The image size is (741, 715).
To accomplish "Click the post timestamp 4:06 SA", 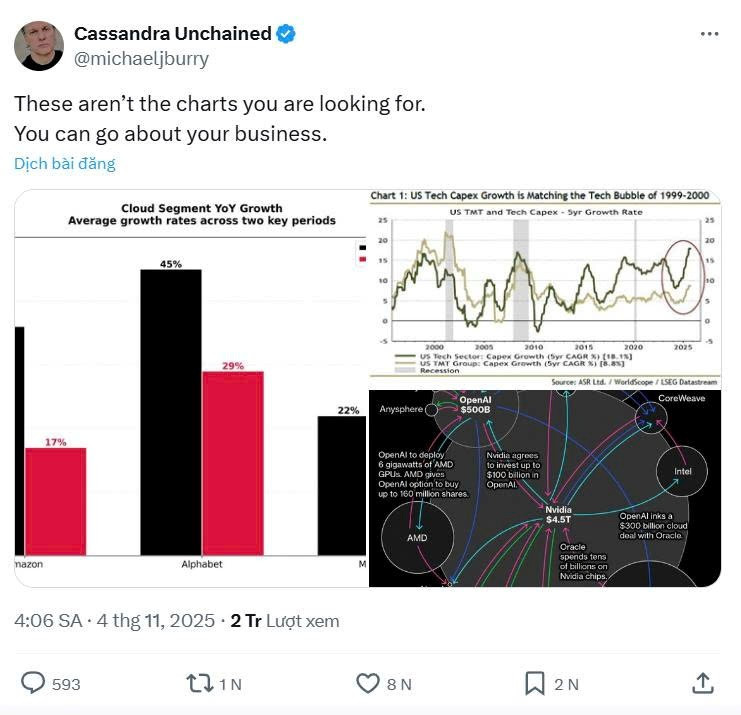I will (x=48, y=621).
